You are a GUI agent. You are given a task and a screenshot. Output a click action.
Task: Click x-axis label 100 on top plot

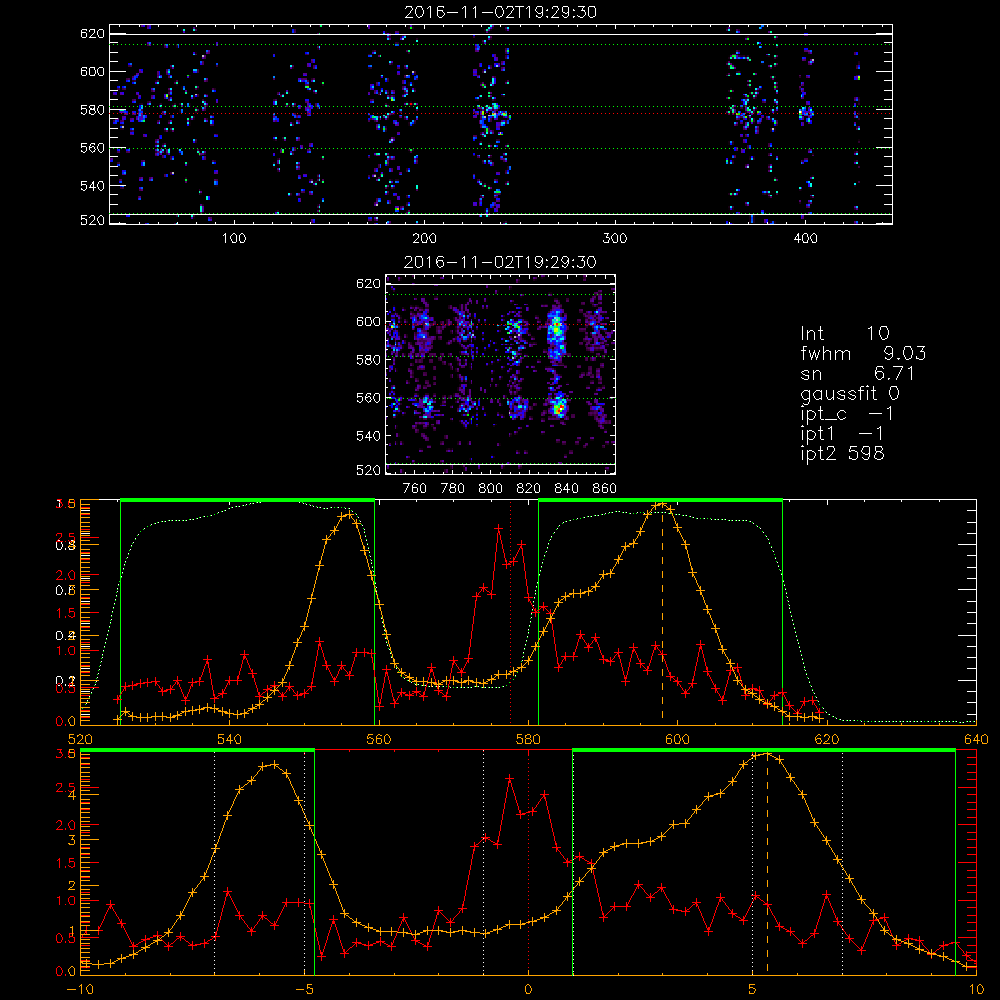[234, 239]
